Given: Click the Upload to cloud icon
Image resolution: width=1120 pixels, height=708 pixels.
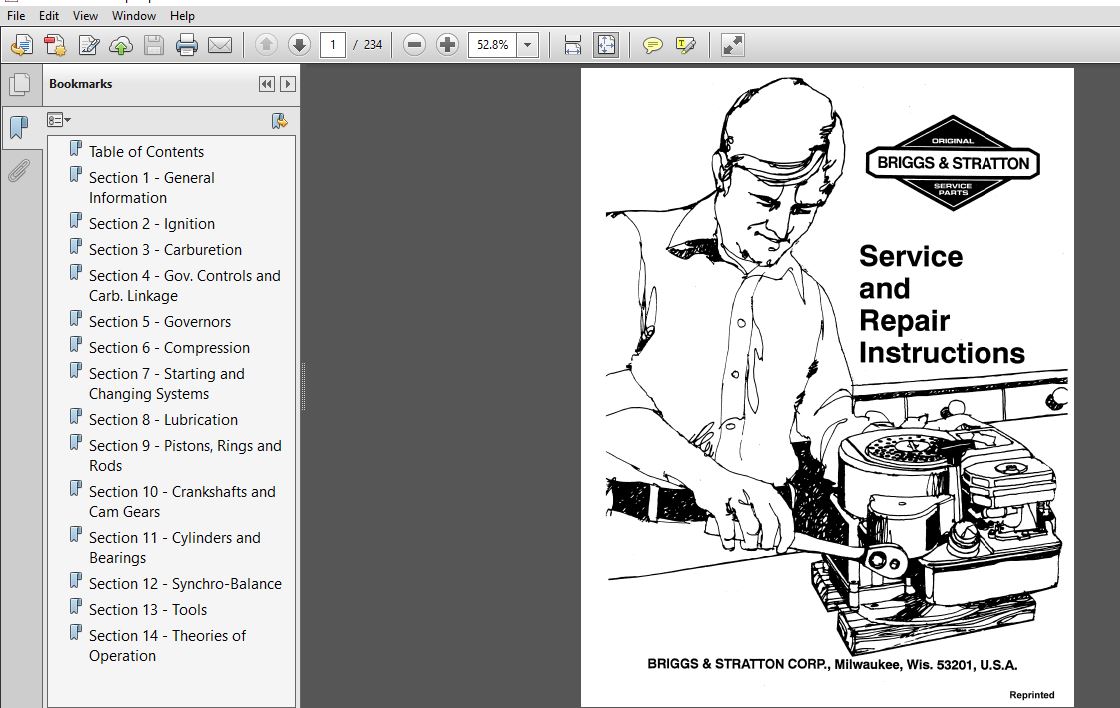Looking at the screenshot, I should [x=121, y=45].
